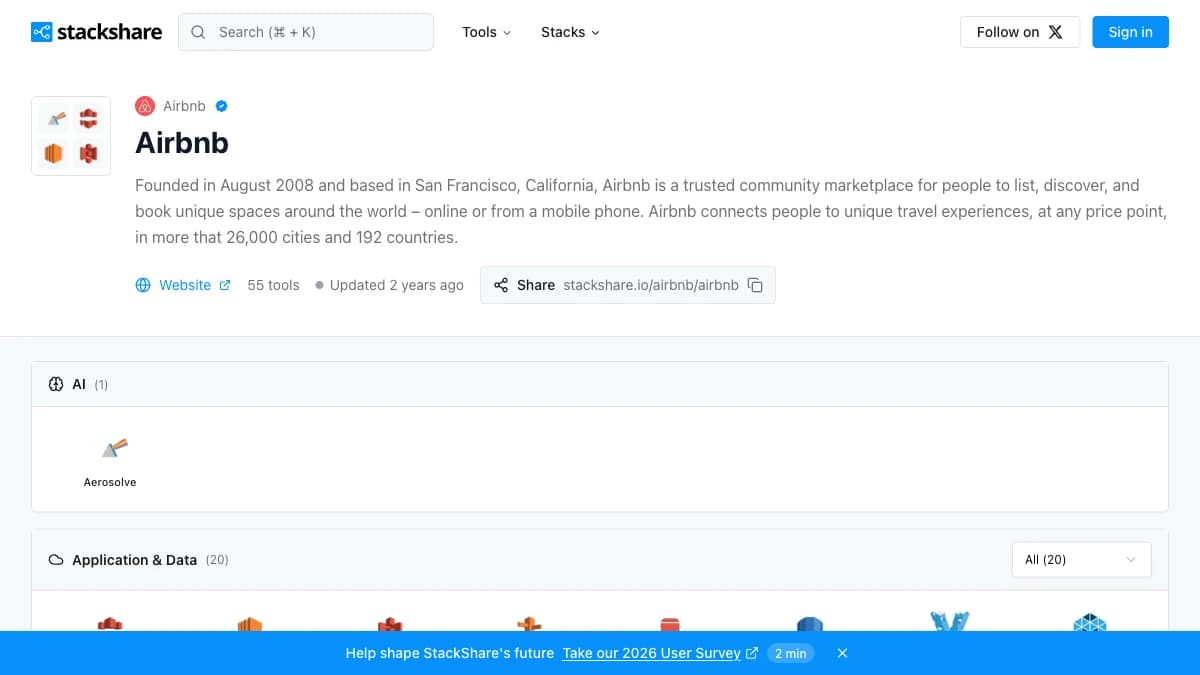The width and height of the screenshot is (1200, 675).
Task: Focus the search field
Action: [x=306, y=32]
